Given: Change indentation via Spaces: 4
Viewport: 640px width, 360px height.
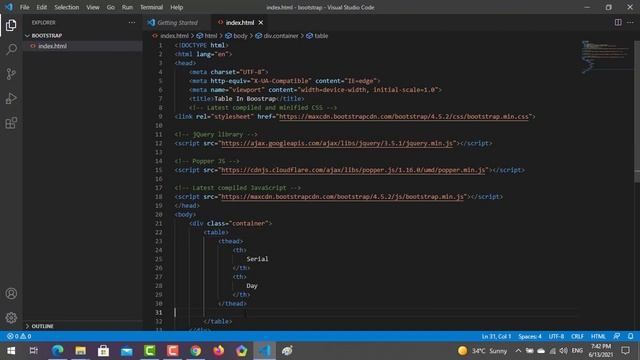Looking at the screenshot, I should point(530,336).
